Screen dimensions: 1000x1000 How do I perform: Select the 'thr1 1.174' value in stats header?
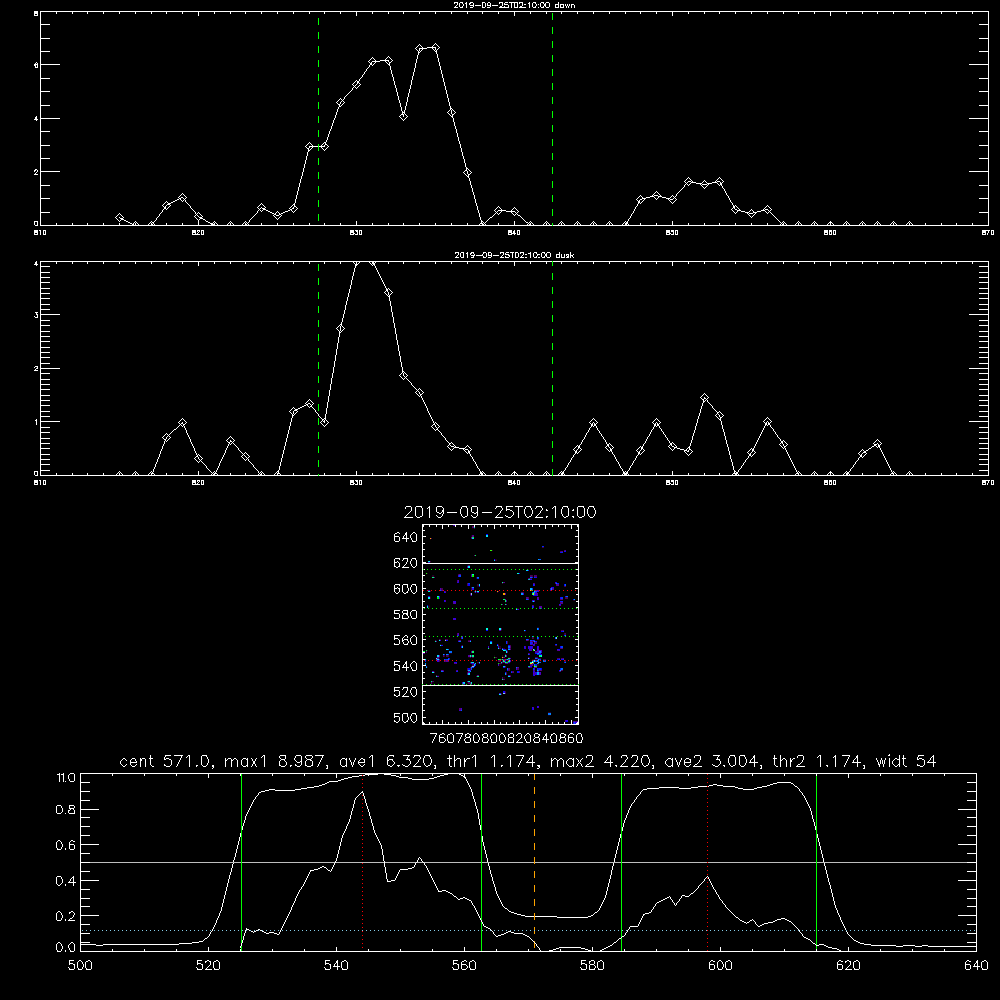click(492, 761)
